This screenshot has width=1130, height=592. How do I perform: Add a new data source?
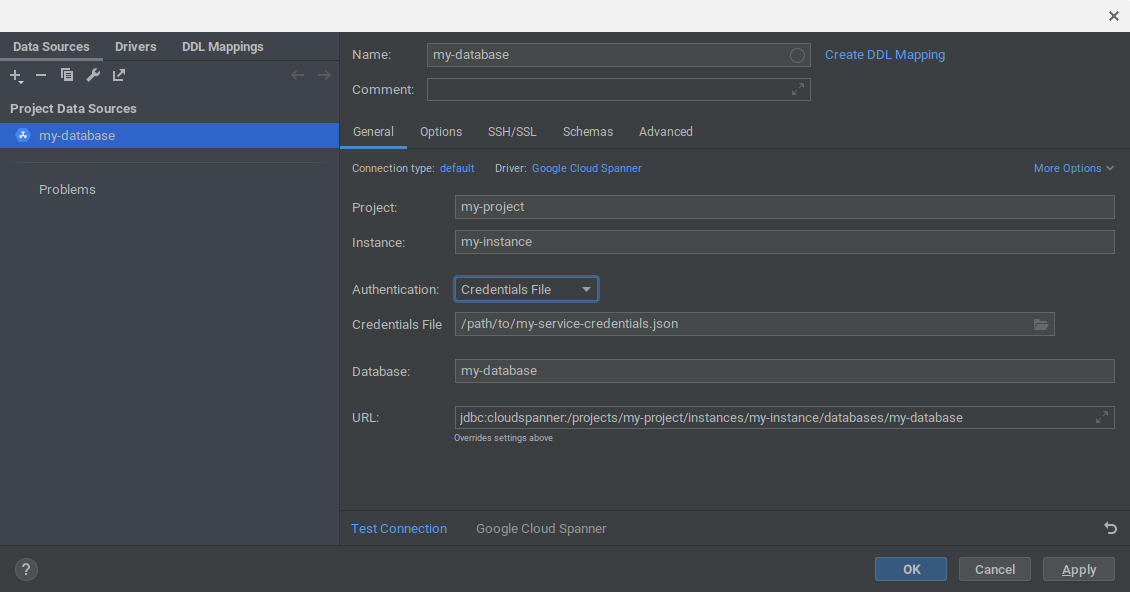tap(15, 75)
